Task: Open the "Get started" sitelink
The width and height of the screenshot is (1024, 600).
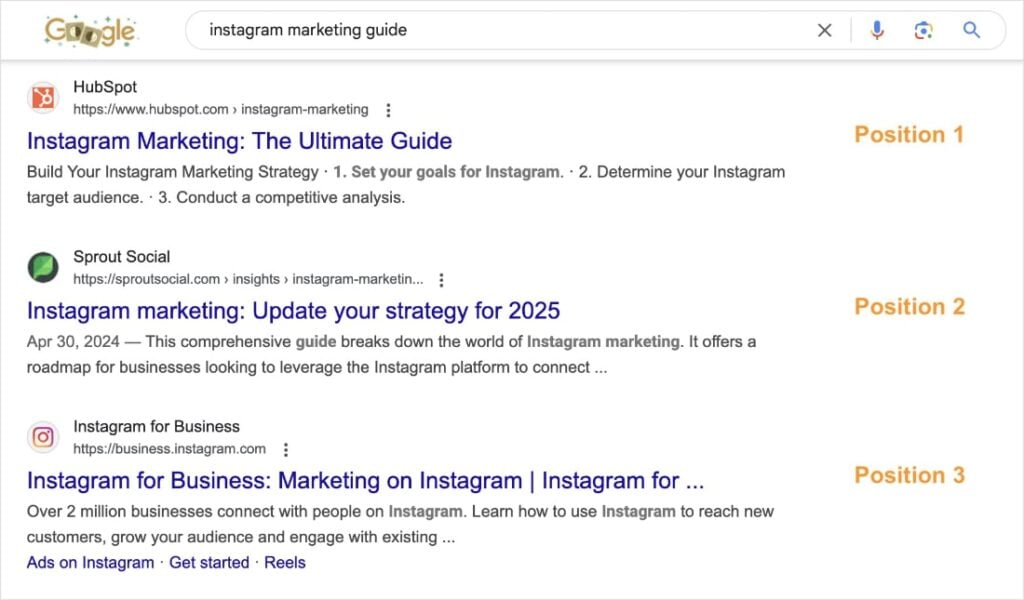Action: click(x=208, y=562)
